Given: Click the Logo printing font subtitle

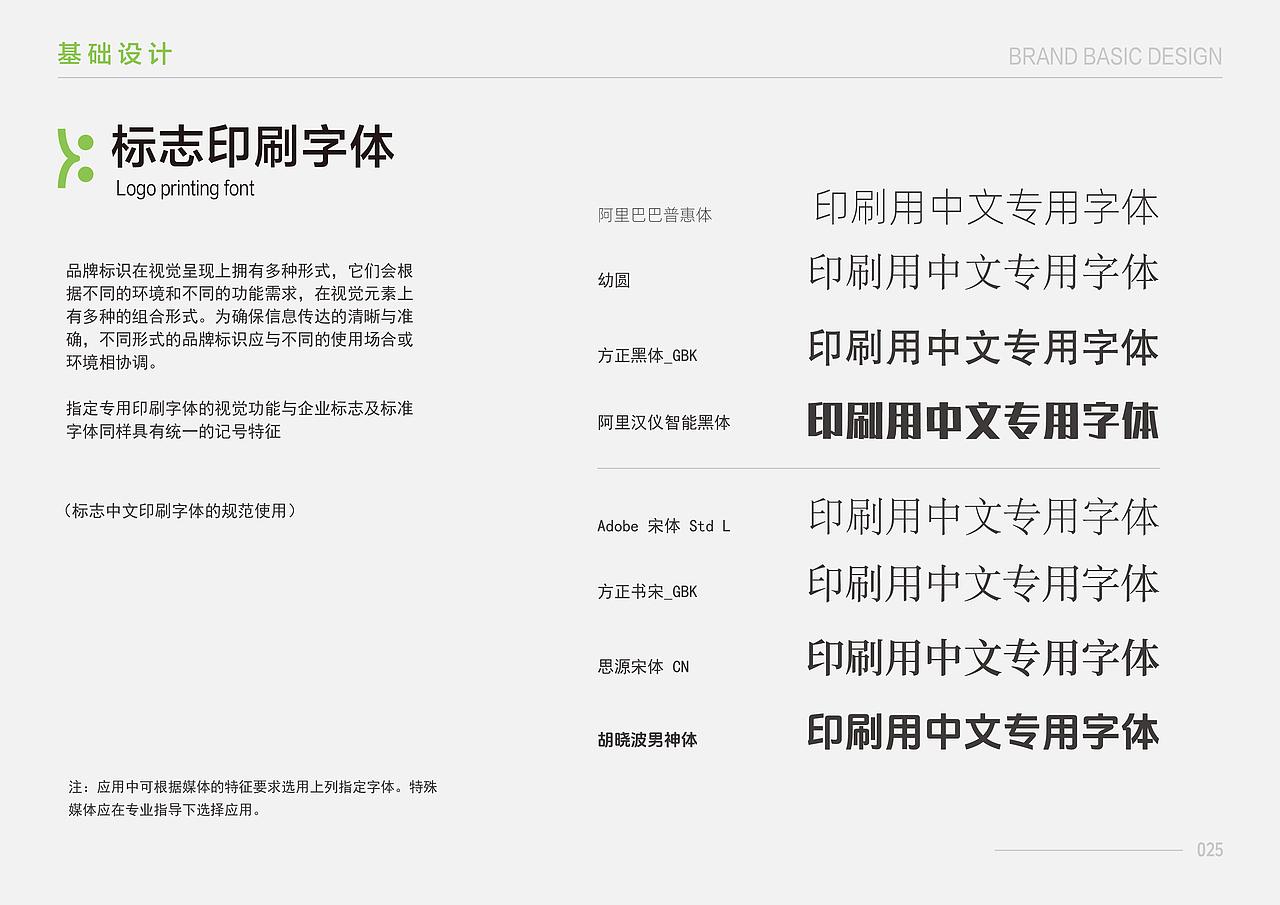Looking at the screenshot, I should [x=185, y=189].
